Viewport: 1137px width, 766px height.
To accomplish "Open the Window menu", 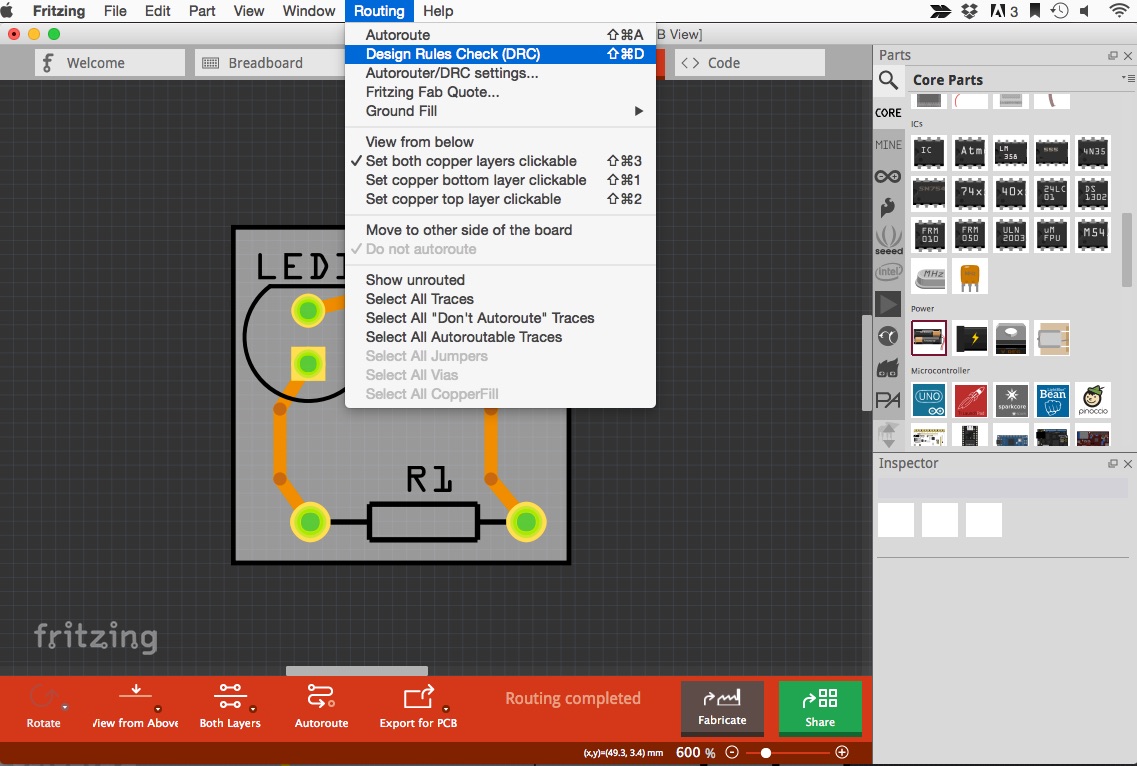I will (x=309, y=11).
